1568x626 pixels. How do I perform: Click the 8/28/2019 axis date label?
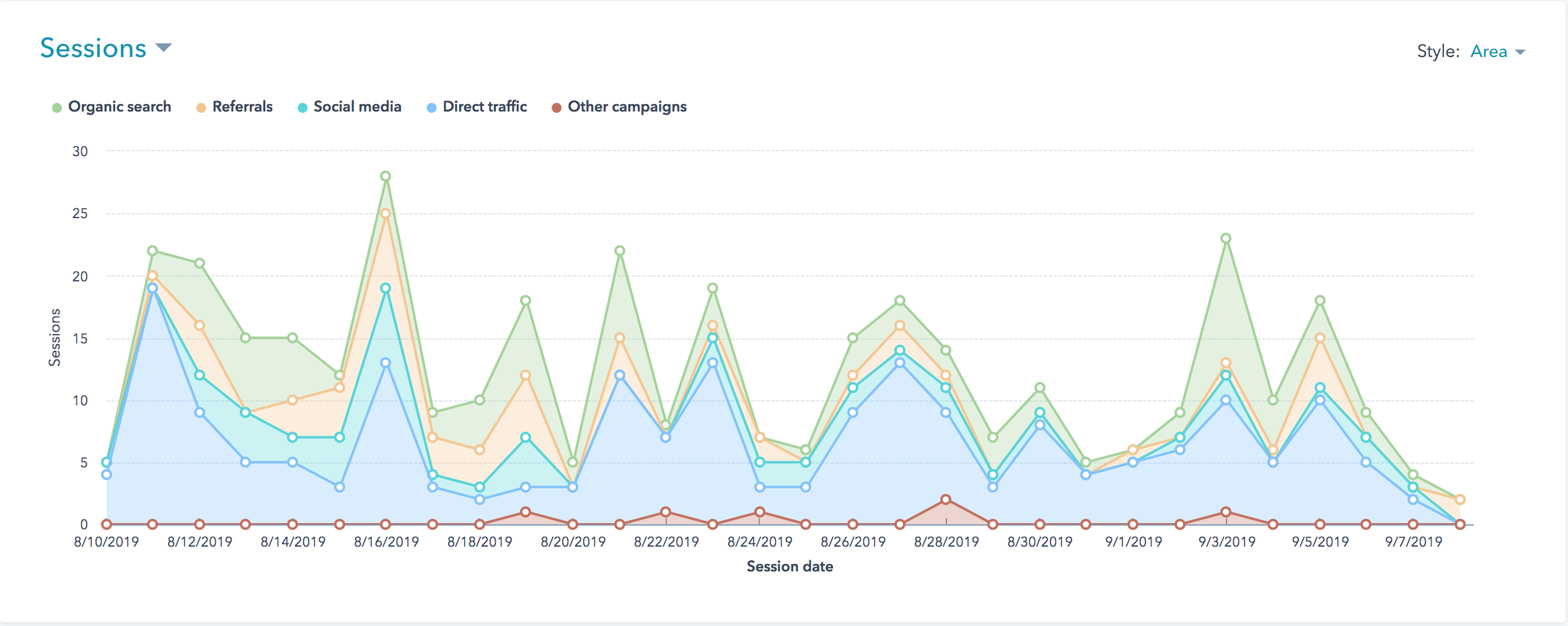[946, 542]
